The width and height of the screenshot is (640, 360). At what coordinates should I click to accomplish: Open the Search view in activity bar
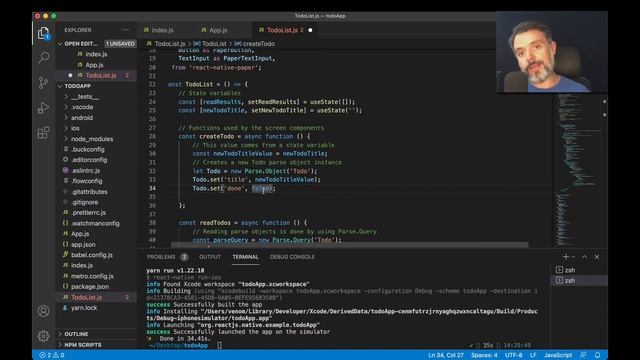[x=43, y=58]
